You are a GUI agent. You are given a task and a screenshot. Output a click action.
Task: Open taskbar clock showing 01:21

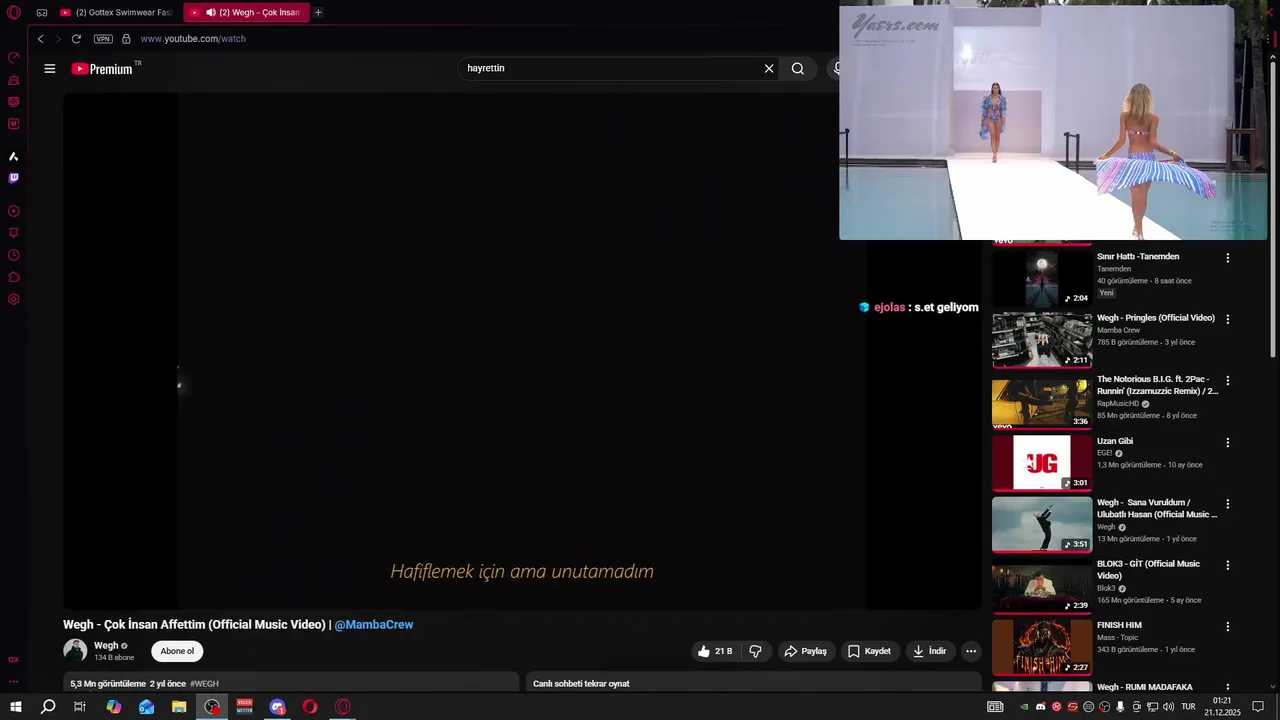point(1222,707)
